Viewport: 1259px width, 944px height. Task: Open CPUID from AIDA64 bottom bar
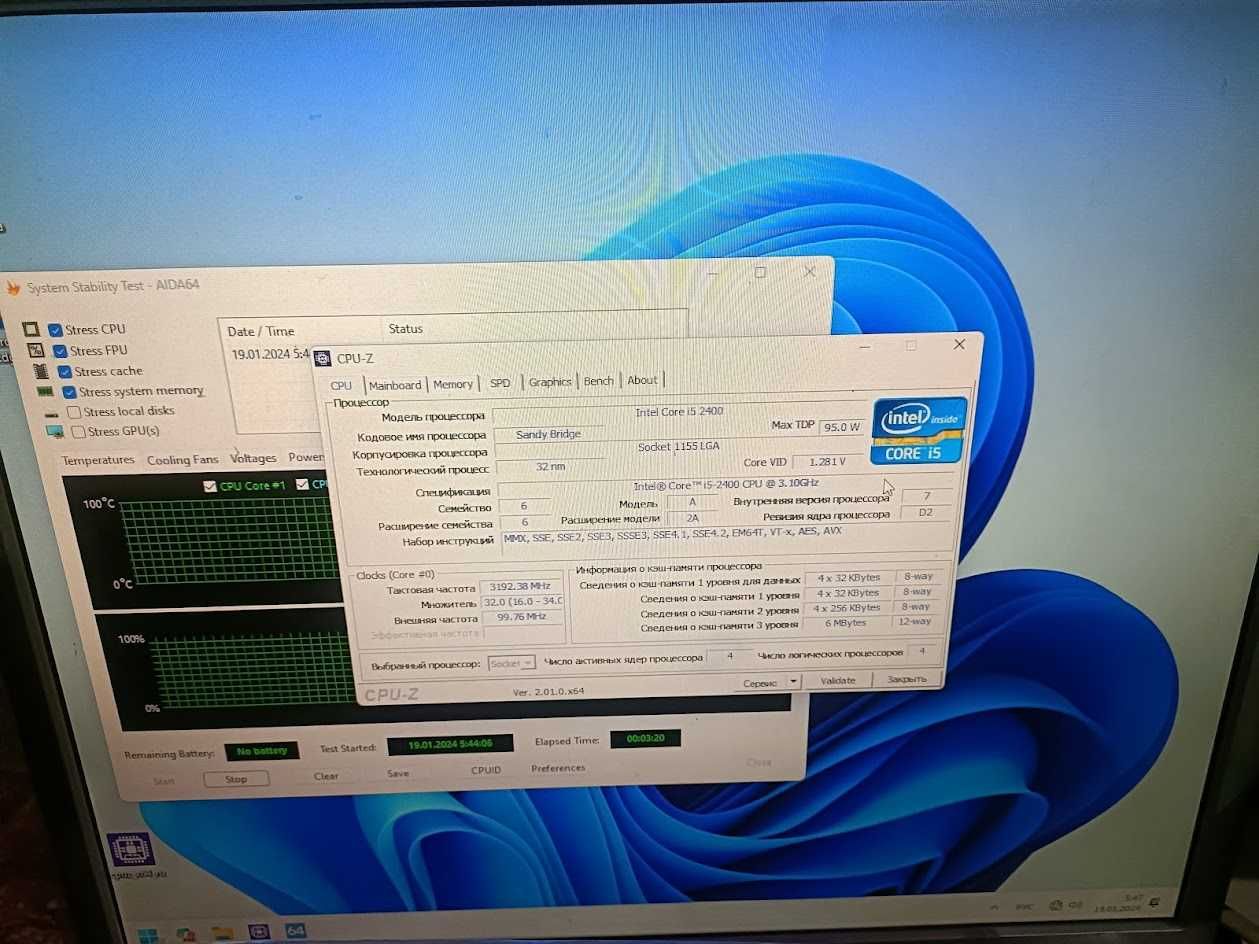tap(486, 770)
